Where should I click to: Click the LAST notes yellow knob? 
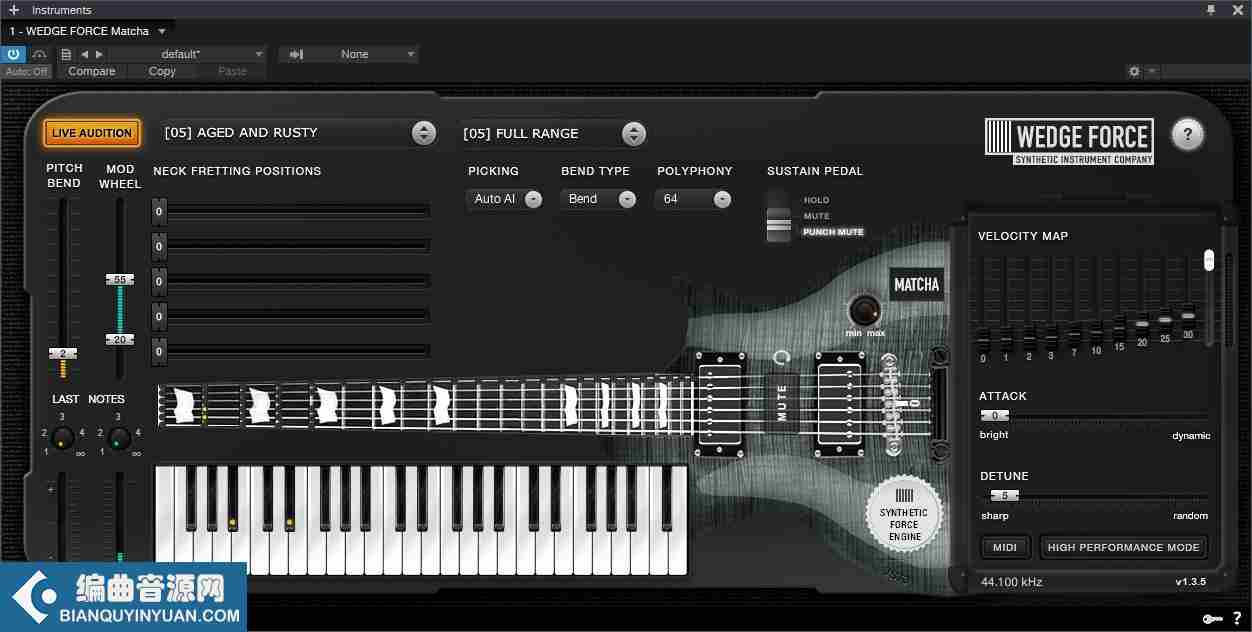63,438
